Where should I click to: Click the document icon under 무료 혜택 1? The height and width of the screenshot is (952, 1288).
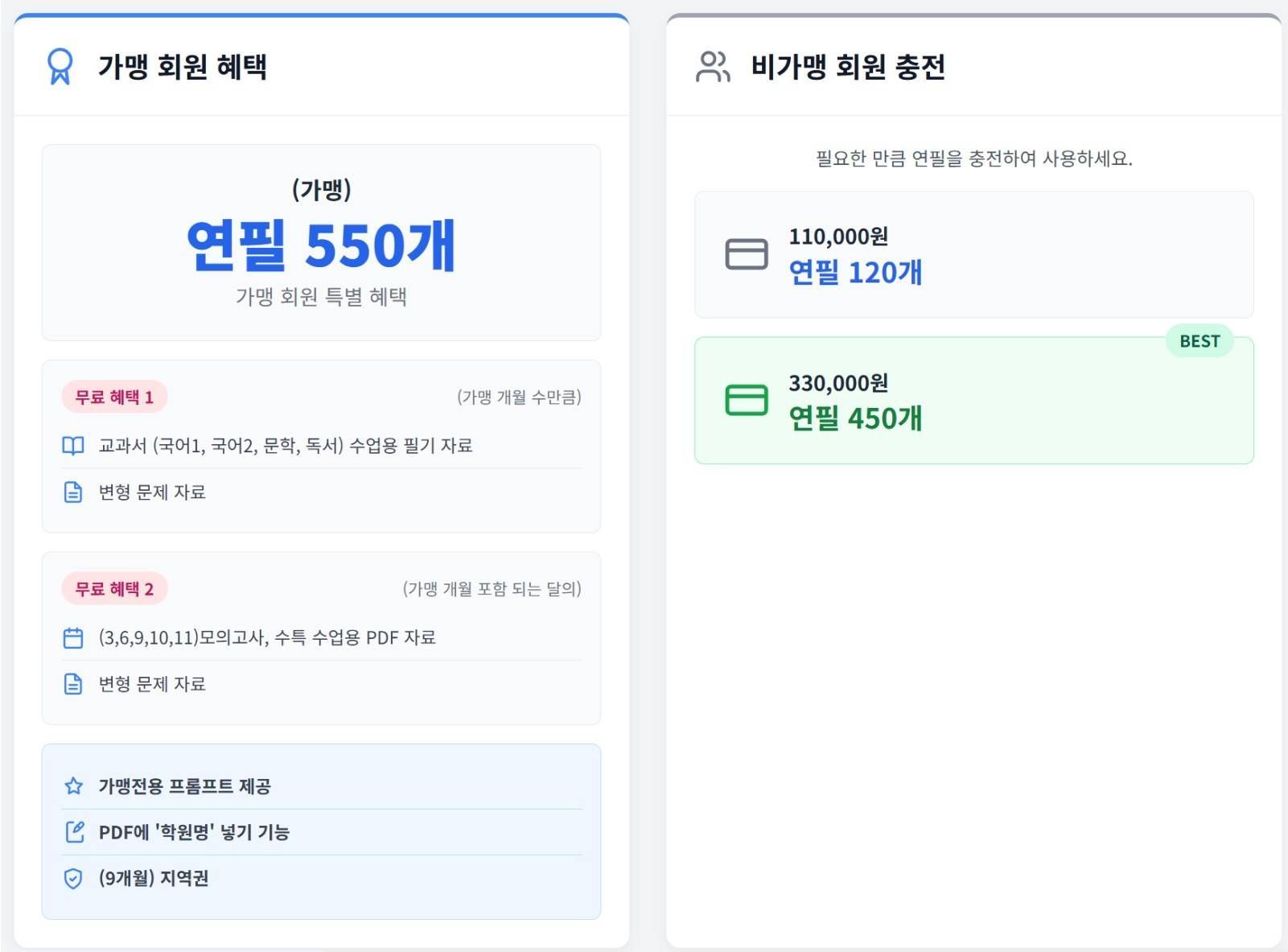pos(73,492)
